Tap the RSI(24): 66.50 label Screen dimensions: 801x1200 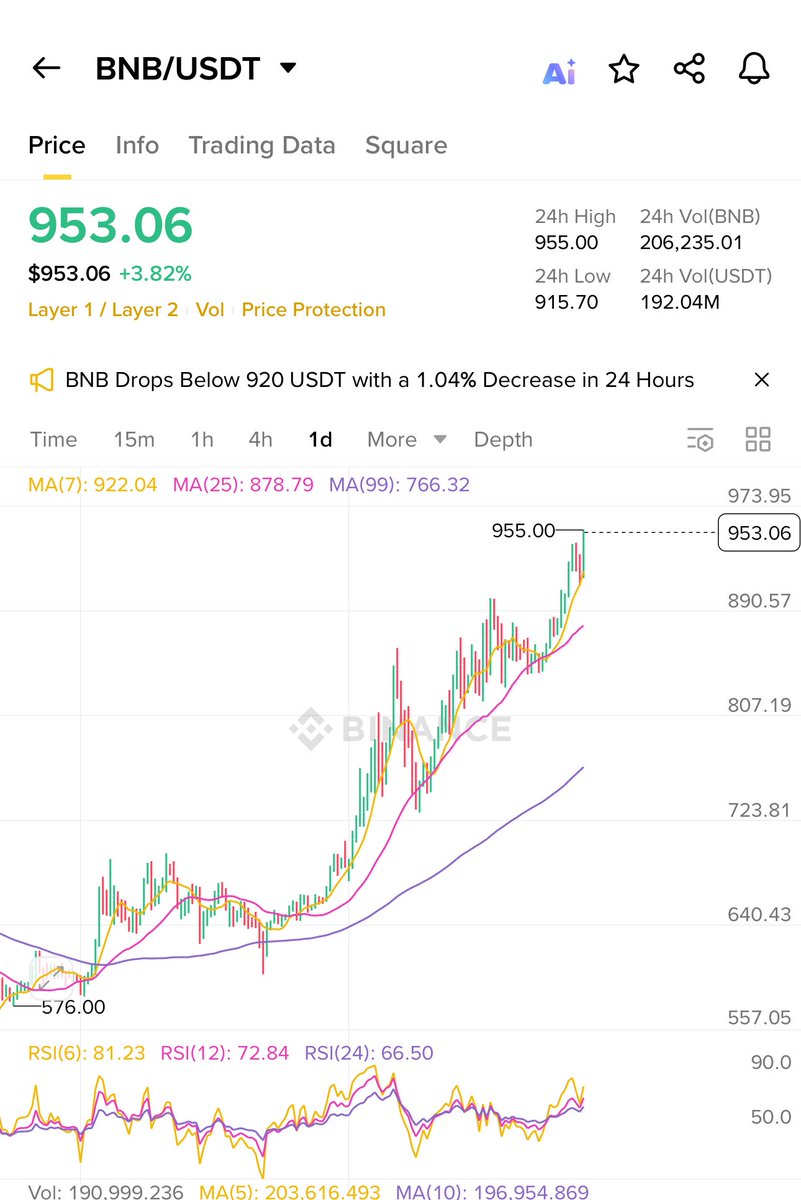[369, 1053]
